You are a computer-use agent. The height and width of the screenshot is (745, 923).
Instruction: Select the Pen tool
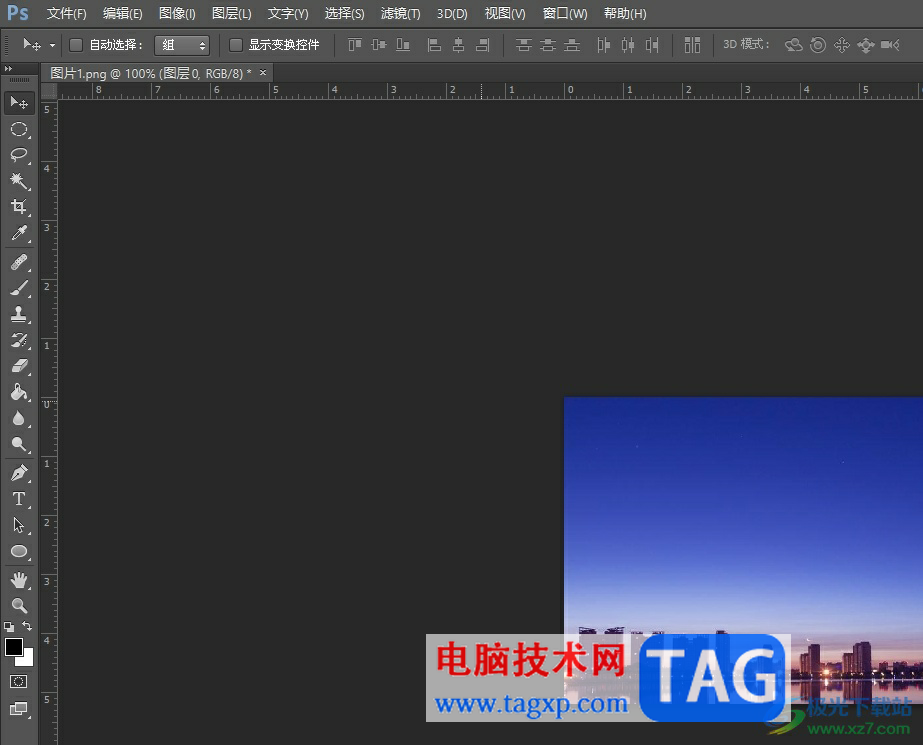tap(19, 473)
